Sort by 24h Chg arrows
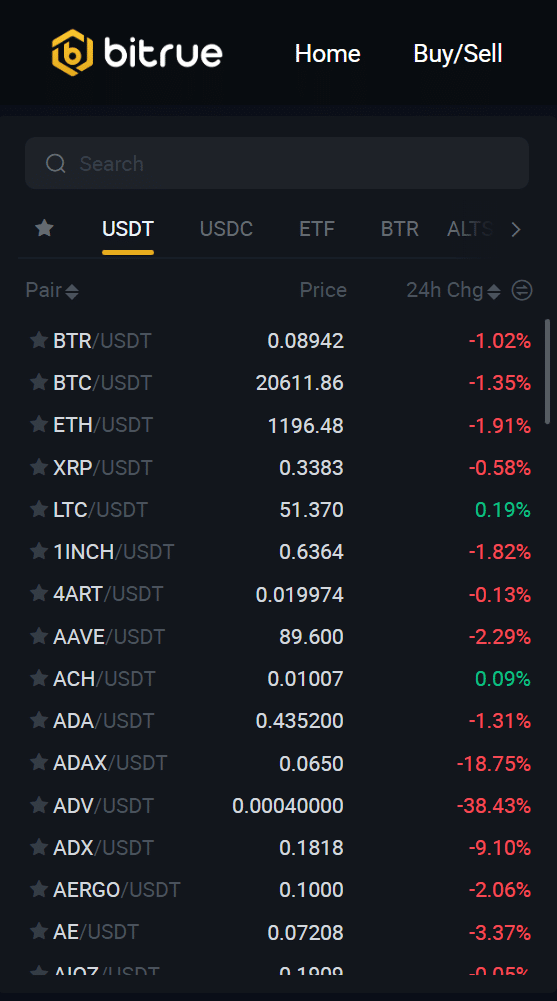The image size is (557, 1001). click(493, 292)
